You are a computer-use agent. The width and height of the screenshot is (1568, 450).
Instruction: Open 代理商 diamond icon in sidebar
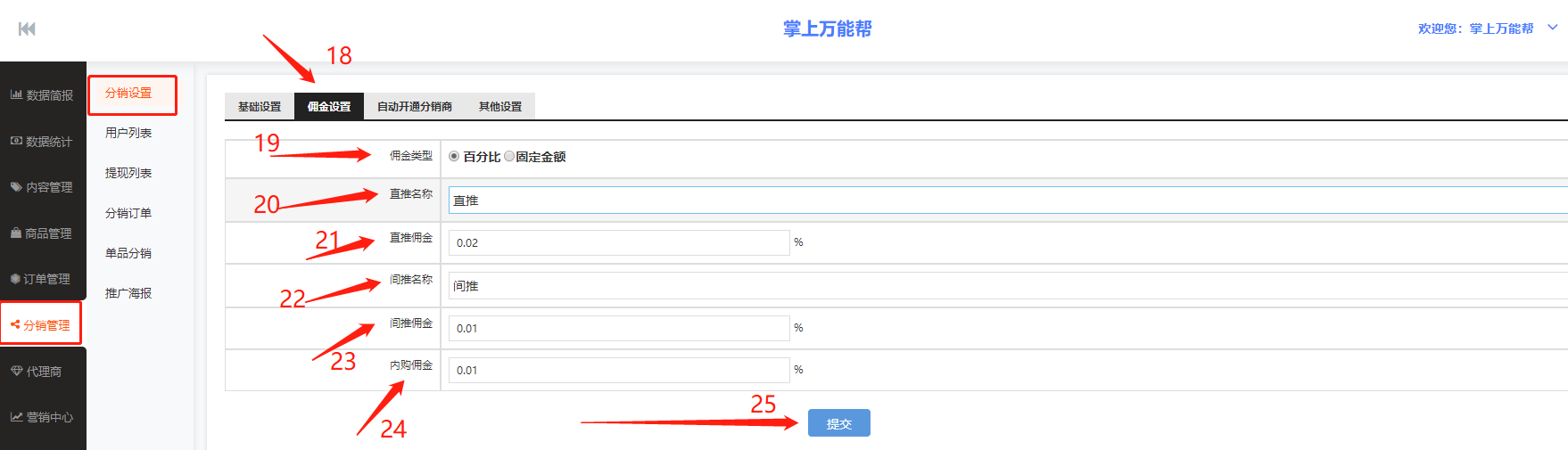click(16, 371)
